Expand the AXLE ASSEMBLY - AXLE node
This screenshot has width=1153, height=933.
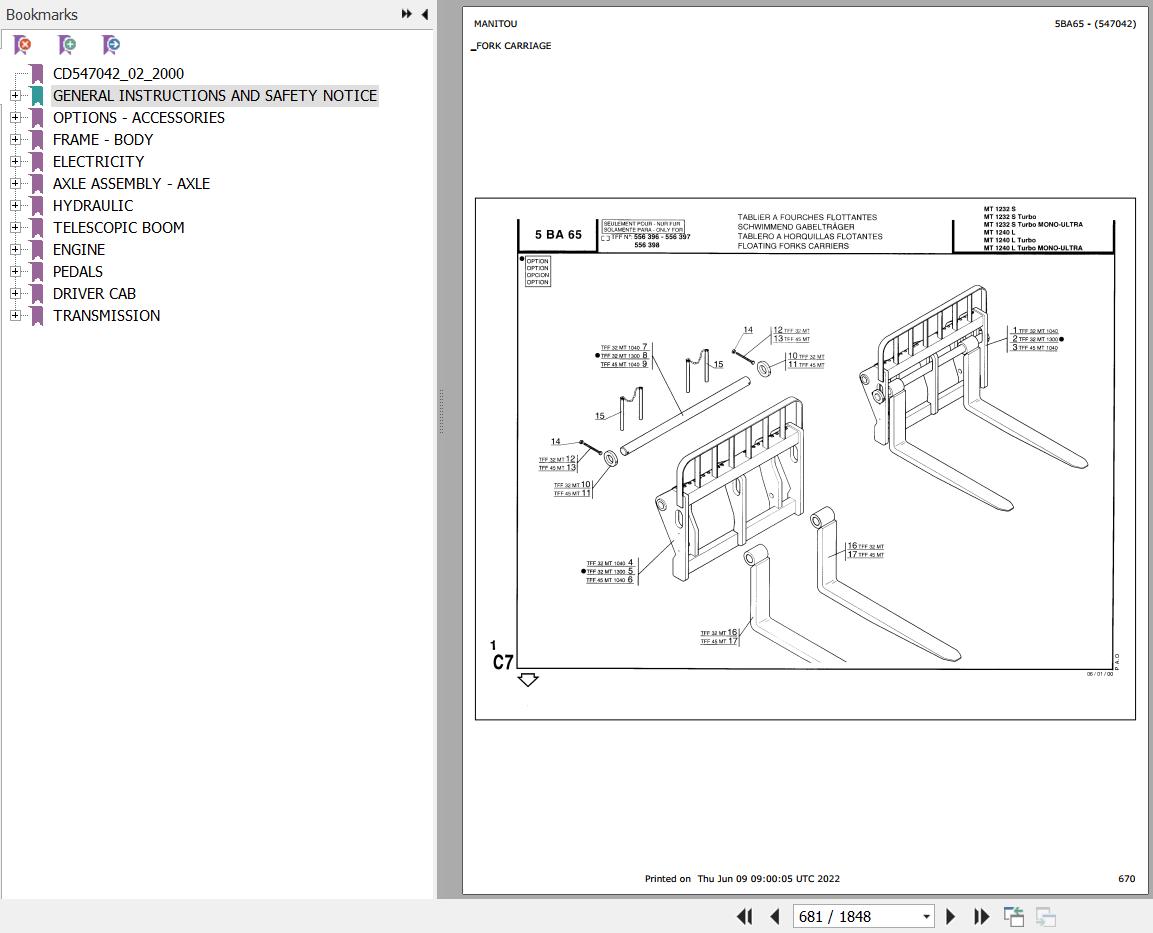tap(15, 184)
